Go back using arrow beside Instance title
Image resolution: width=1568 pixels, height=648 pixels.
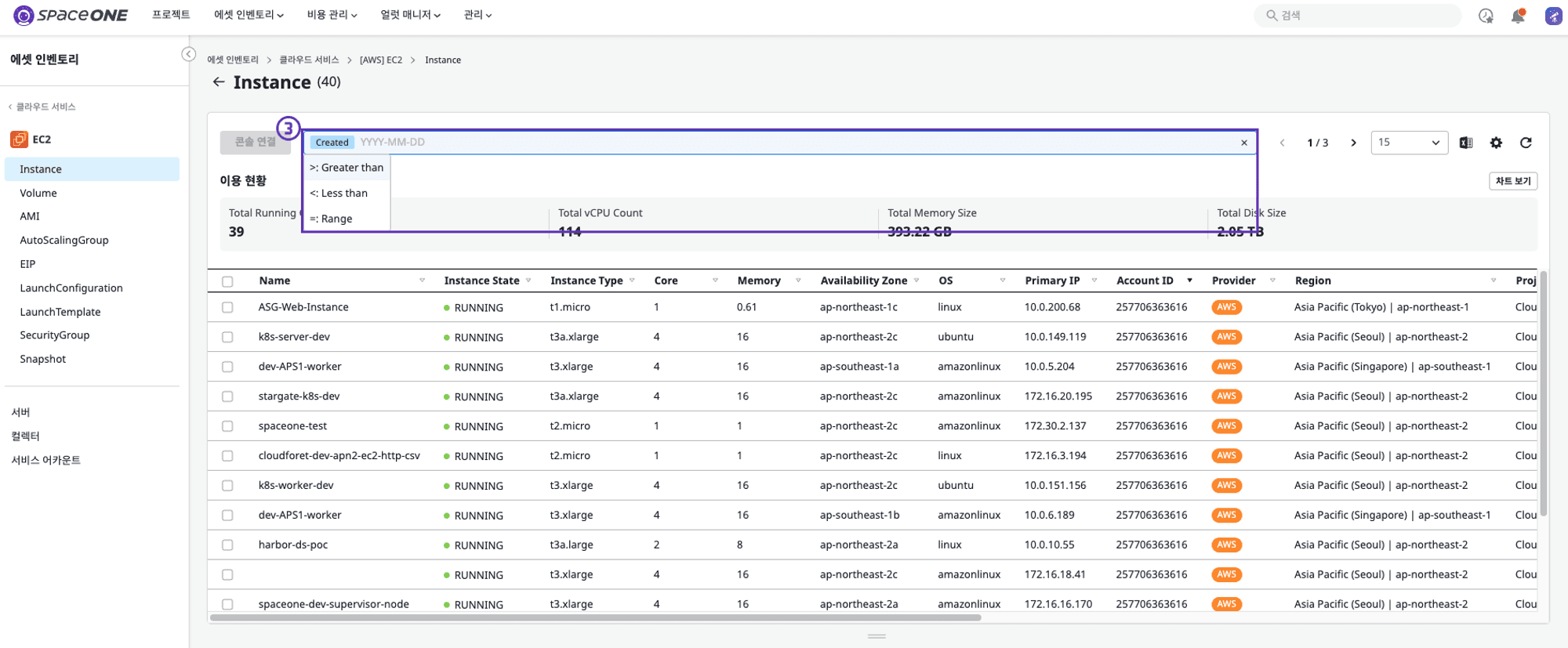219,81
